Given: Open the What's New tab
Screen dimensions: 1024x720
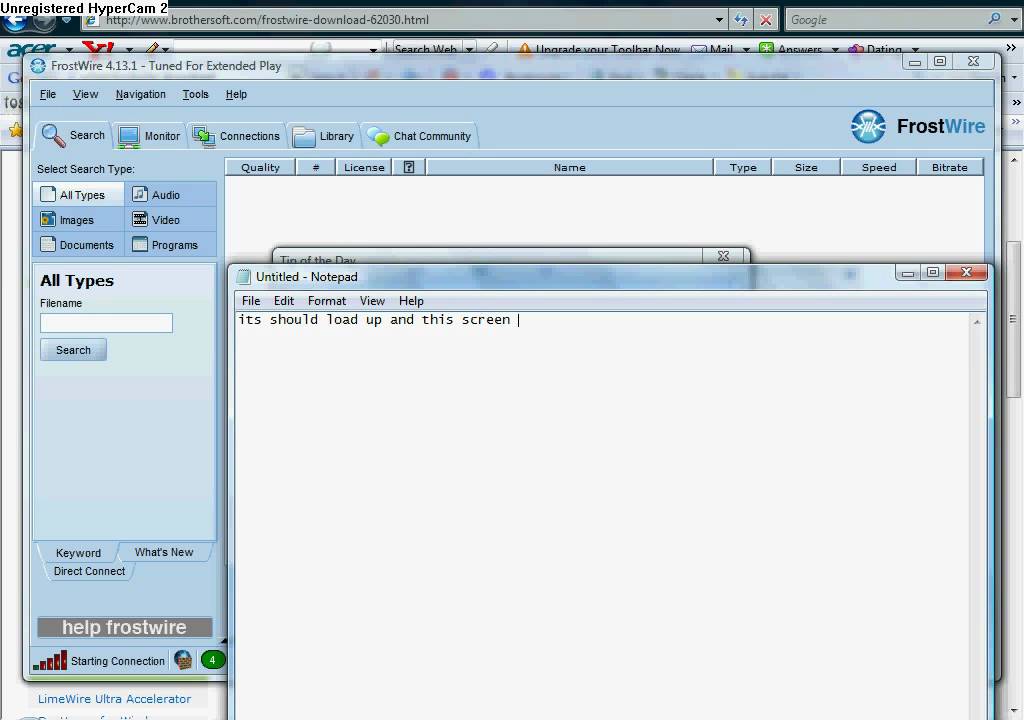Looking at the screenshot, I should pos(164,552).
